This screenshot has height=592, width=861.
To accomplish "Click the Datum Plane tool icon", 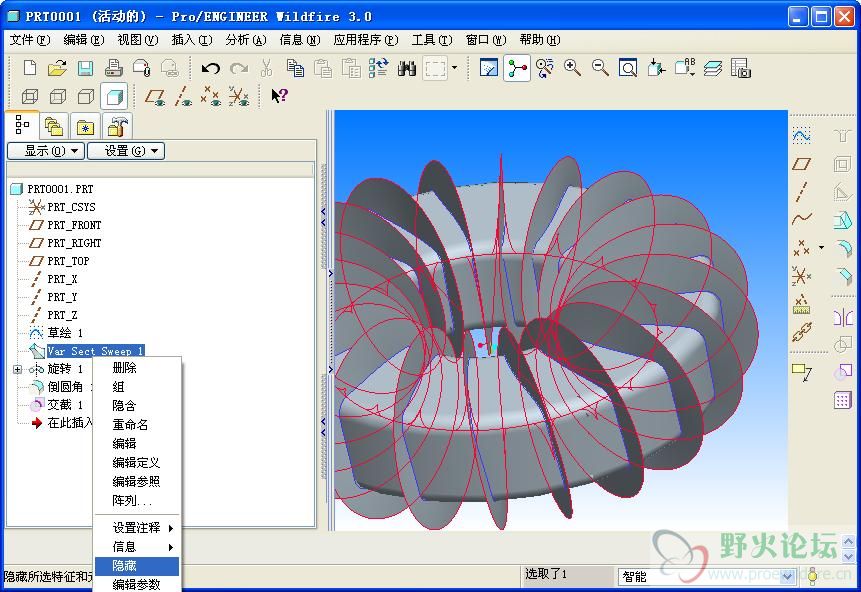I will coord(801,164).
